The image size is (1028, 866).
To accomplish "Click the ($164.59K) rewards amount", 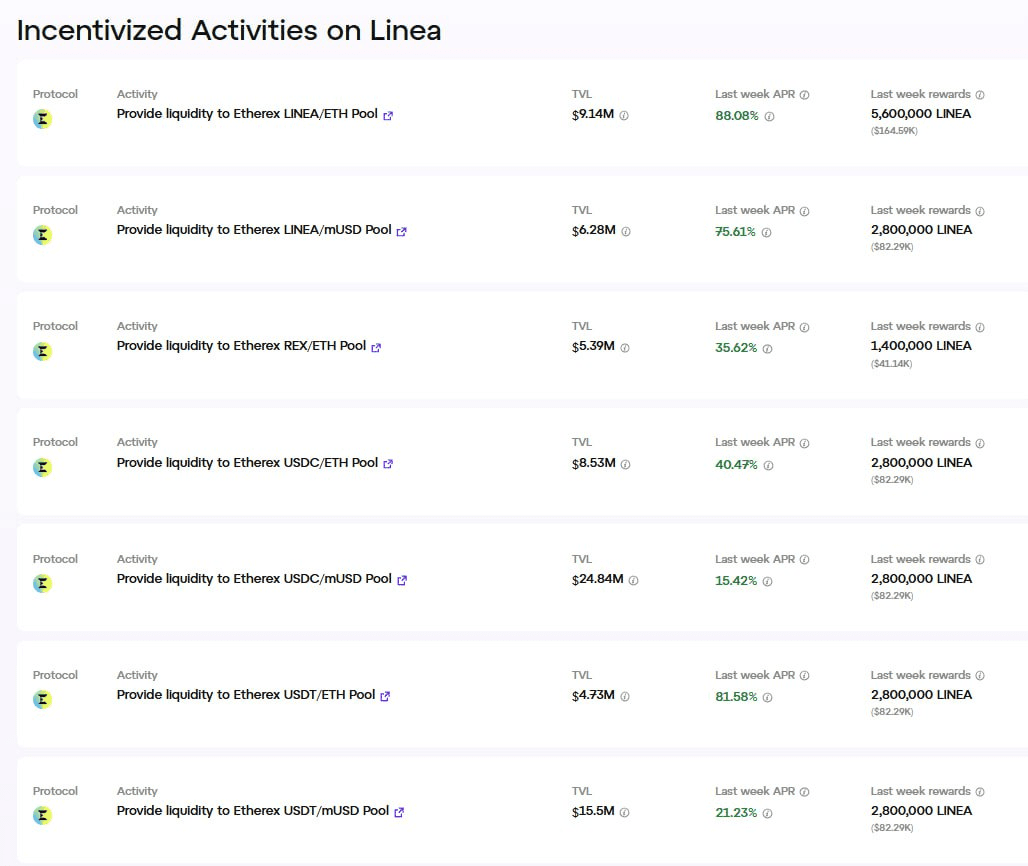I will point(894,131).
